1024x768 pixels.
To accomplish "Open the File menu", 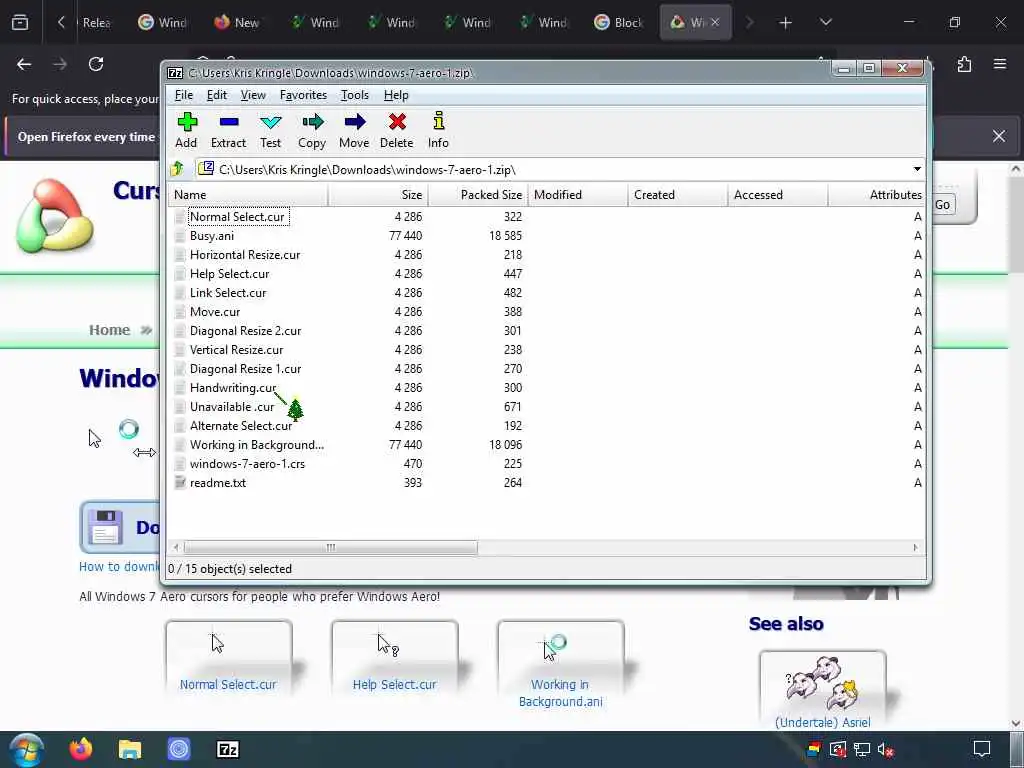I will point(184,95).
